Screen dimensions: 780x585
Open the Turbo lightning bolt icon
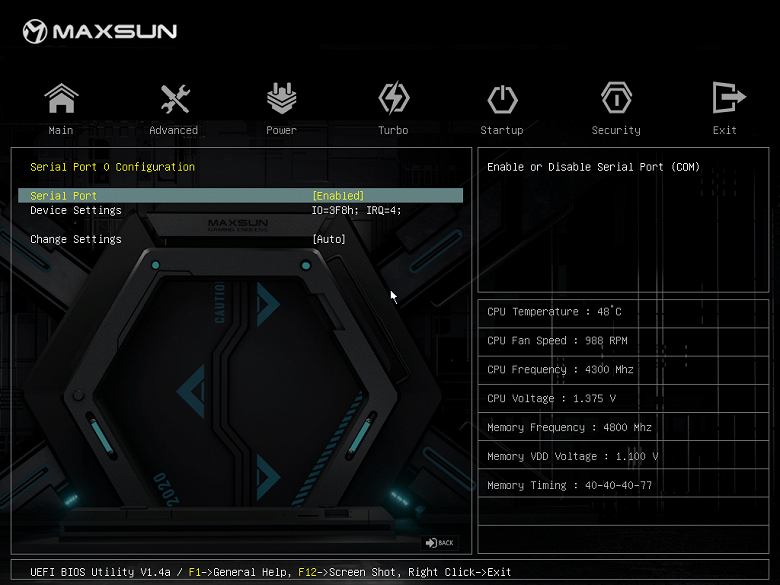pyautogui.click(x=394, y=98)
